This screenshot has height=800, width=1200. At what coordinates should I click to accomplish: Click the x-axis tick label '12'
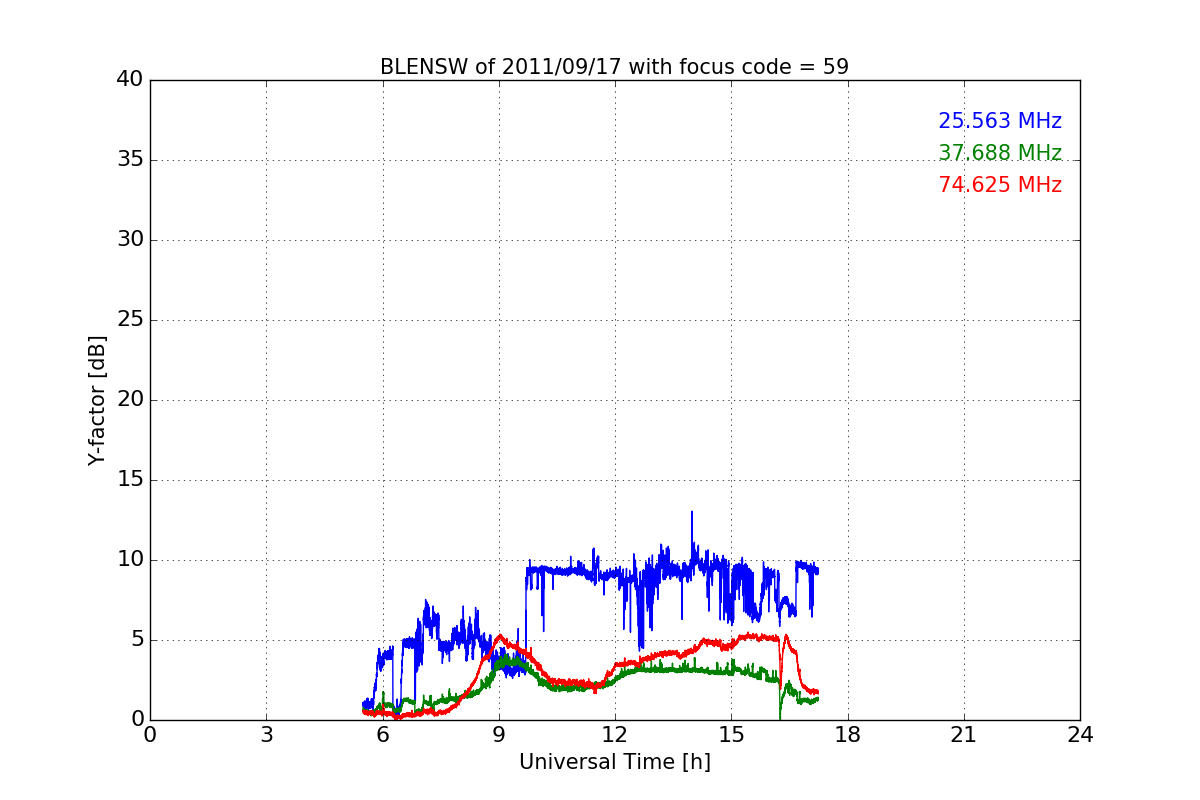[x=615, y=734]
